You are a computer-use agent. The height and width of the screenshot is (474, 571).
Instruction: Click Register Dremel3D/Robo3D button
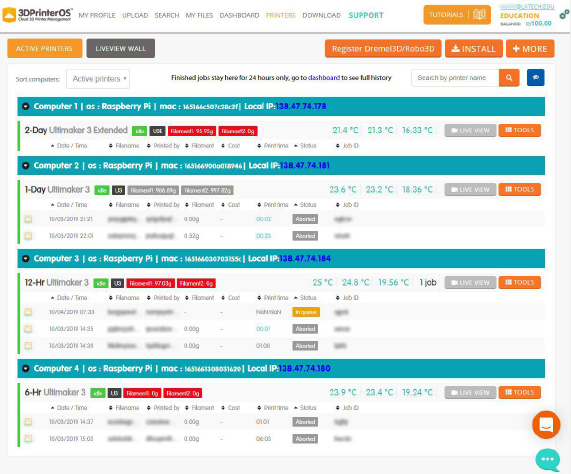383,49
